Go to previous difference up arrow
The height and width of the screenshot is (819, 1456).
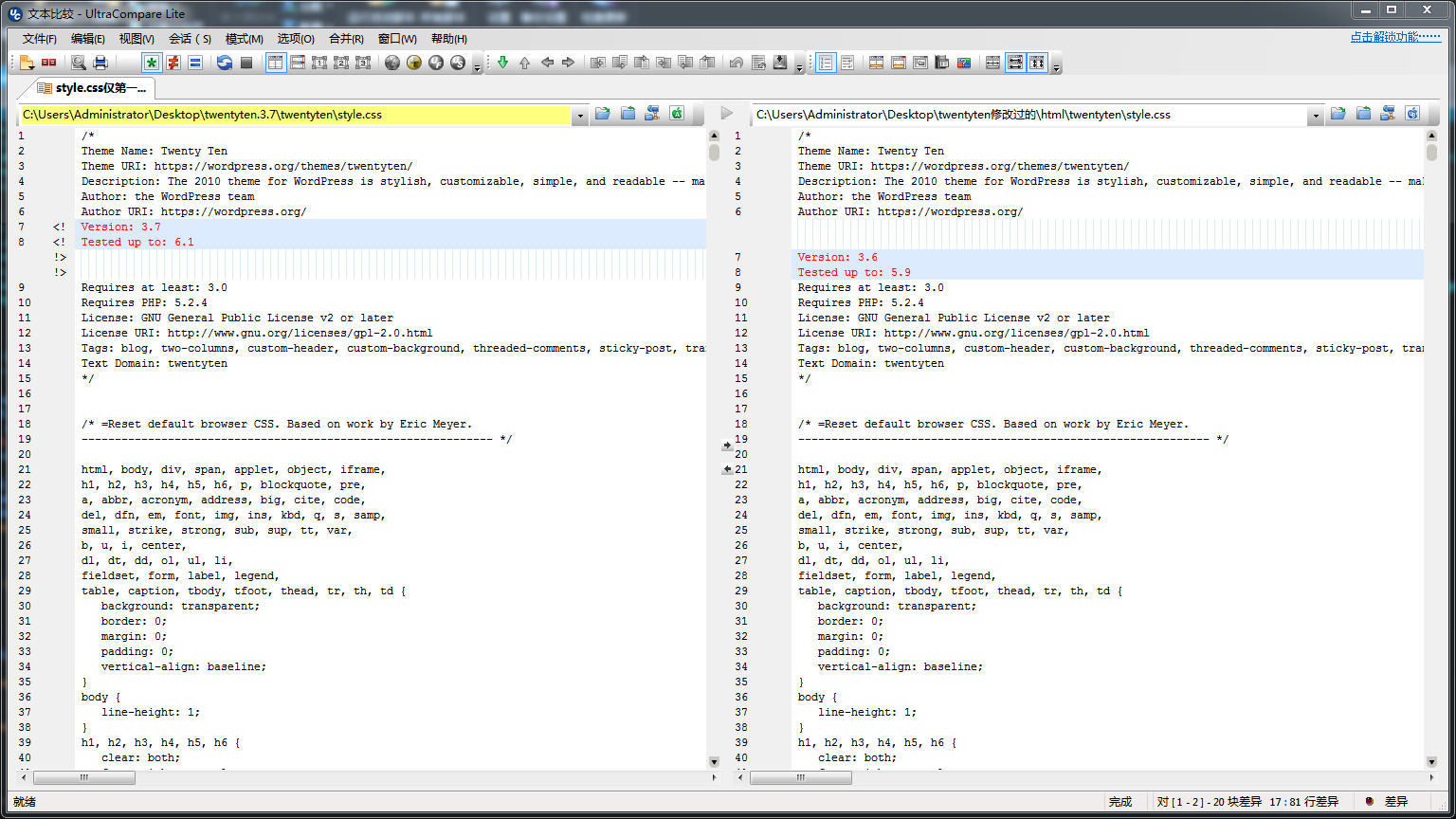click(x=524, y=63)
